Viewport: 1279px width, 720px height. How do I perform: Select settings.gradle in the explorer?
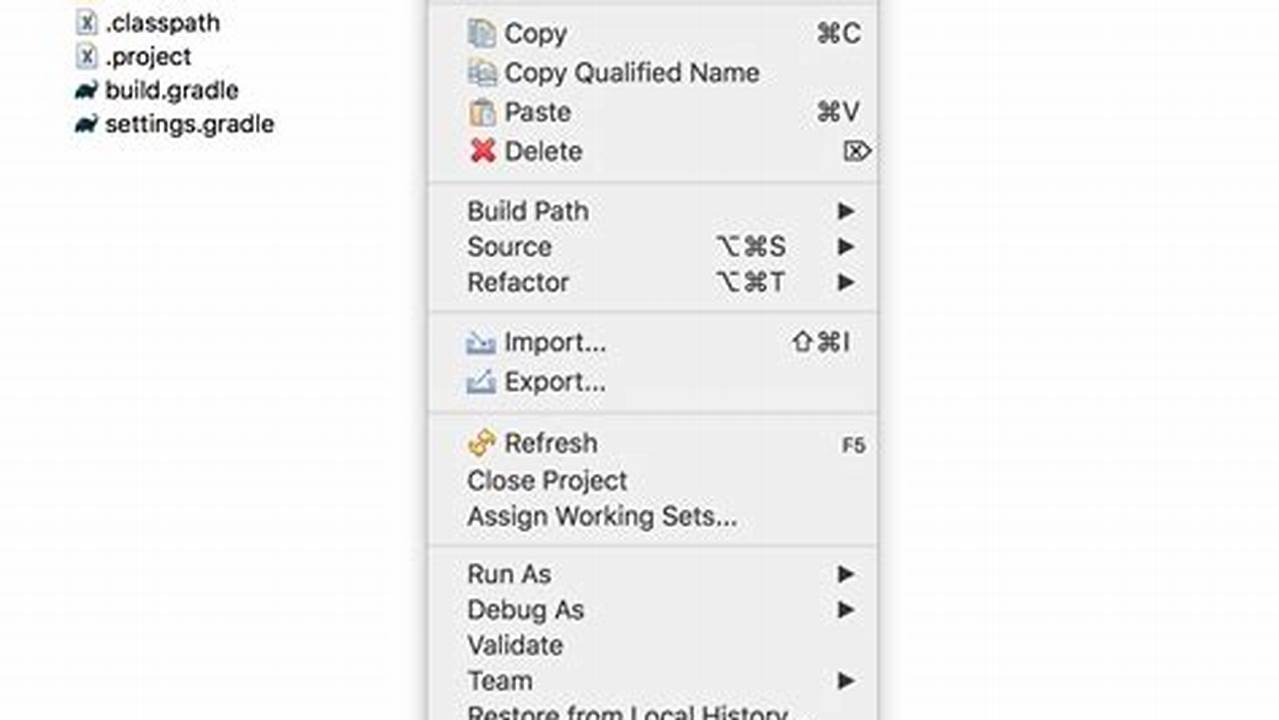coord(189,124)
